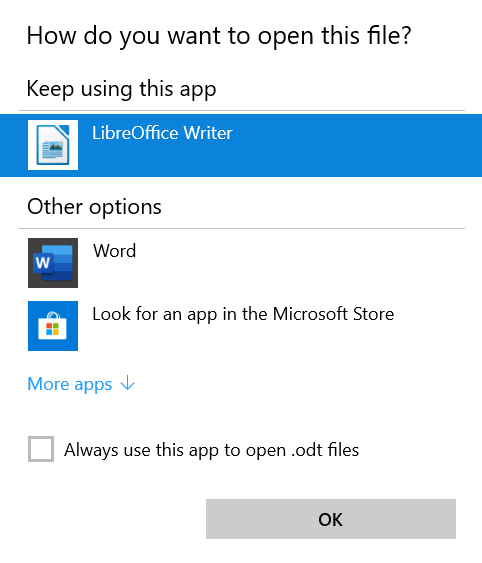Click the picture thumbnail inside LibreOffice icon

pyautogui.click(x=56, y=146)
